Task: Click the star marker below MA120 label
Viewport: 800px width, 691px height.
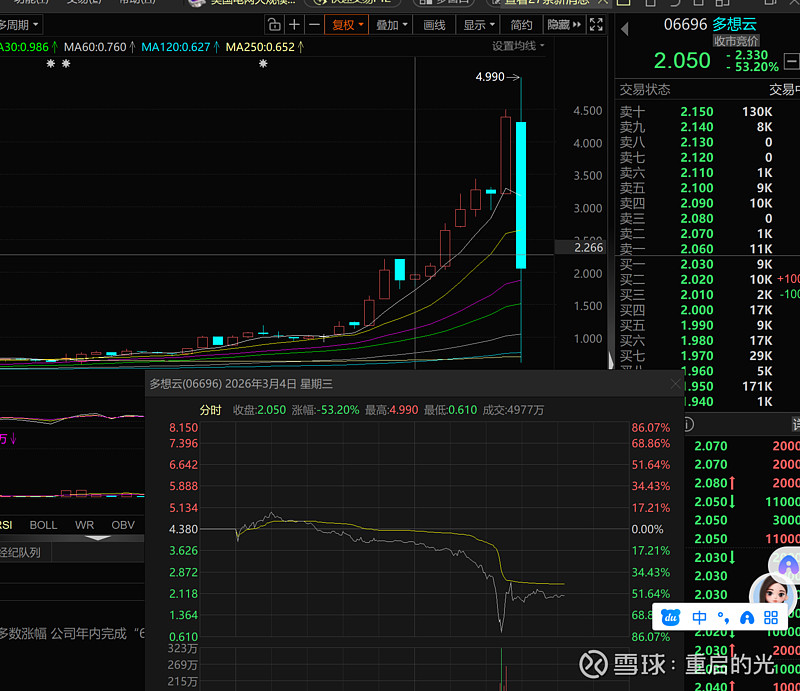Action: pyautogui.click(x=263, y=64)
